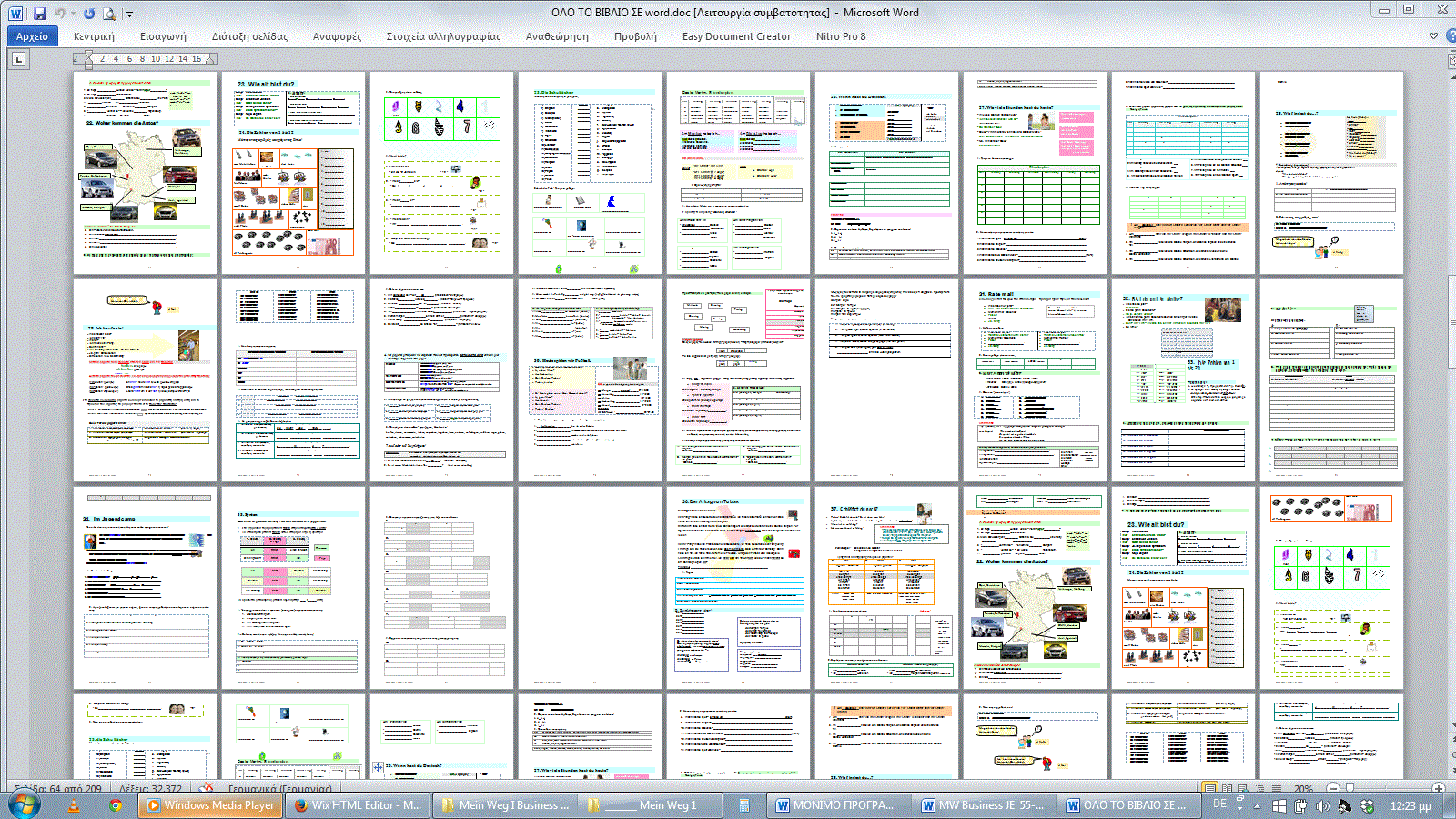Undo the last action

click(x=60, y=14)
